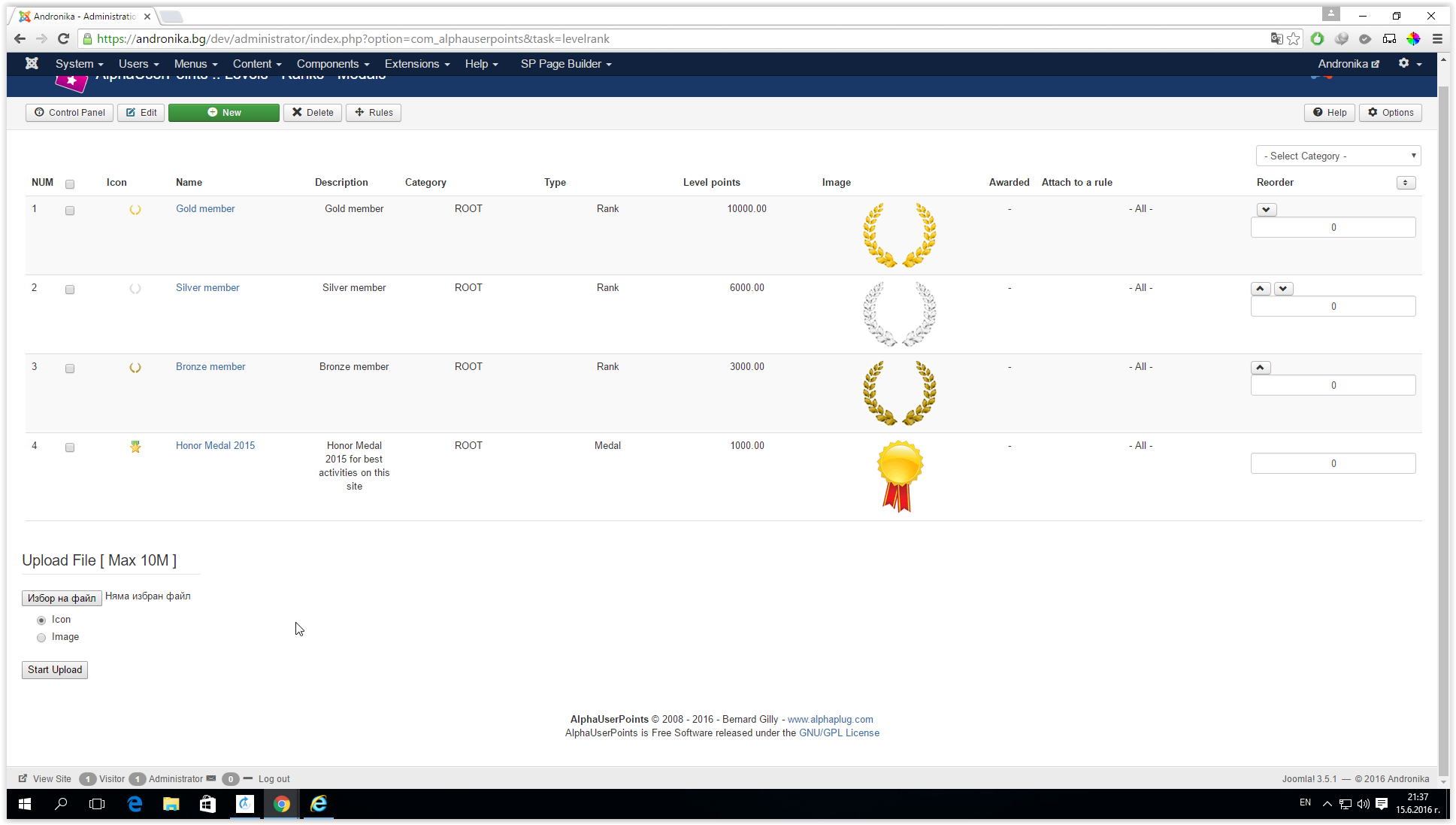
Task: Open the Select Category dropdown
Action: (1338, 156)
